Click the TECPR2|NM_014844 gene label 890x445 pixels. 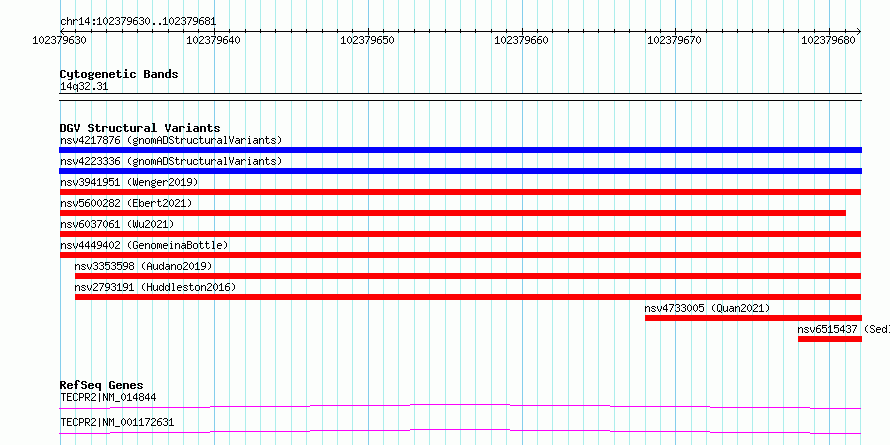pyautogui.click(x=108, y=397)
